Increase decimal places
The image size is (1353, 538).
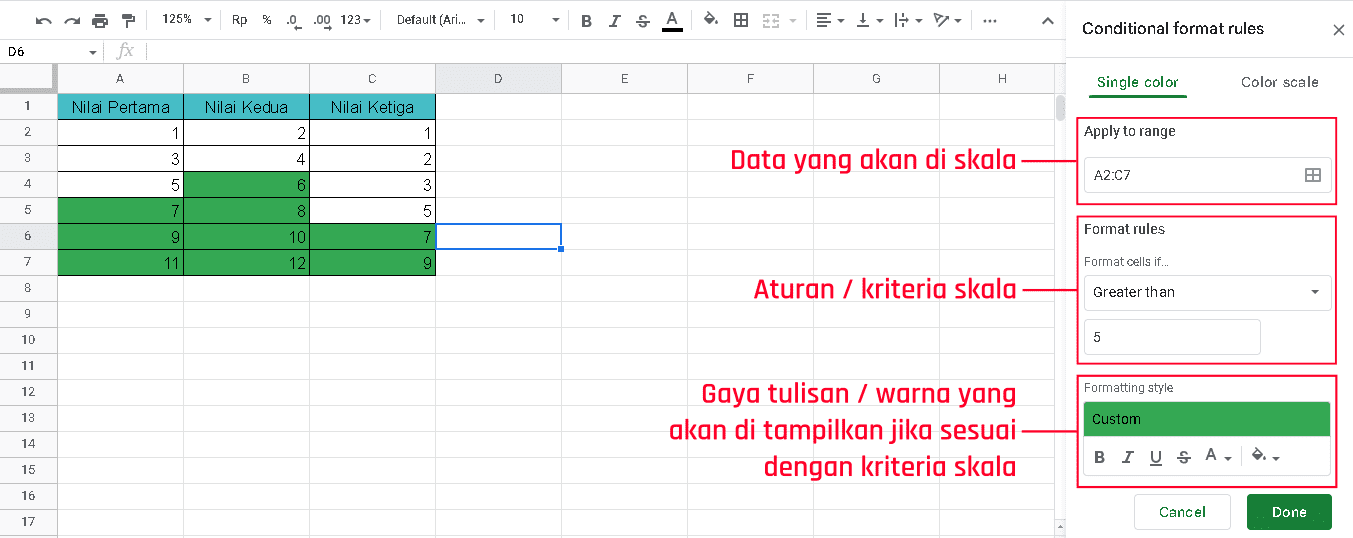[321, 20]
